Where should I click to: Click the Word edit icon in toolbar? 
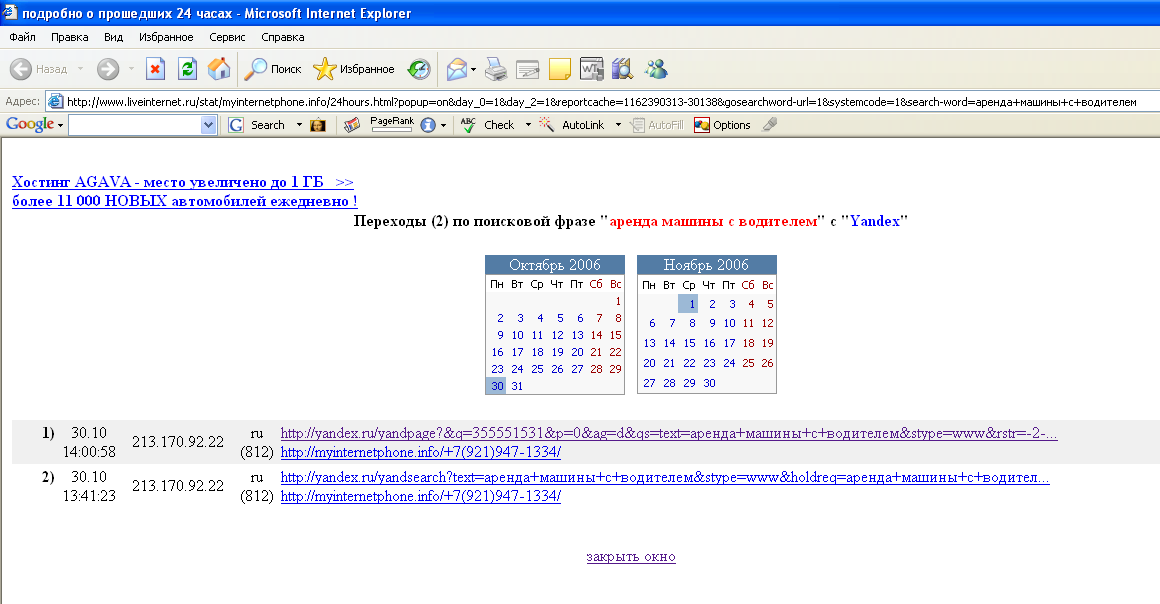click(x=592, y=69)
